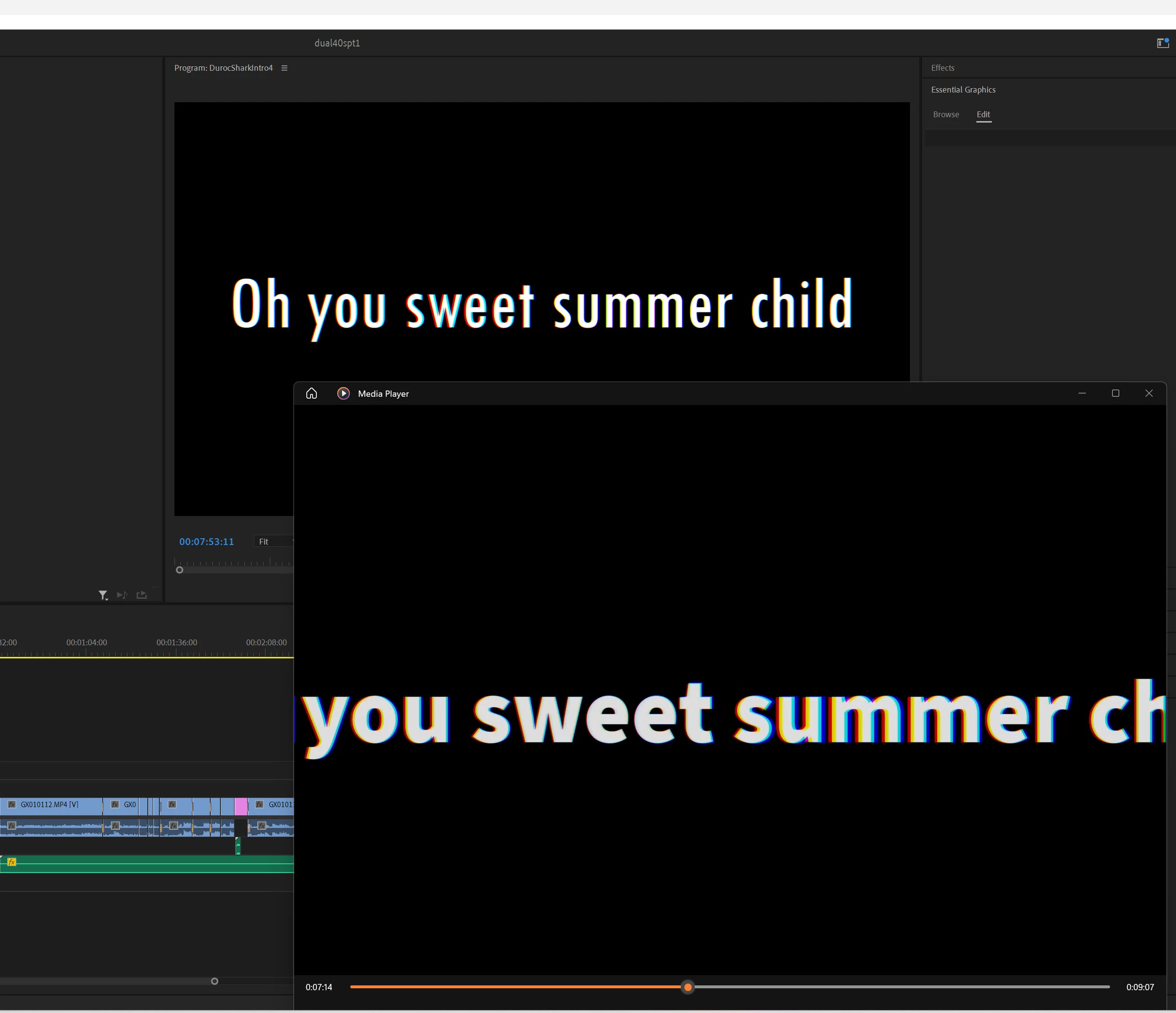Open the Effects panel
Image resolution: width=1176 pixels, height=1013 pixels.
pos(942,68)
